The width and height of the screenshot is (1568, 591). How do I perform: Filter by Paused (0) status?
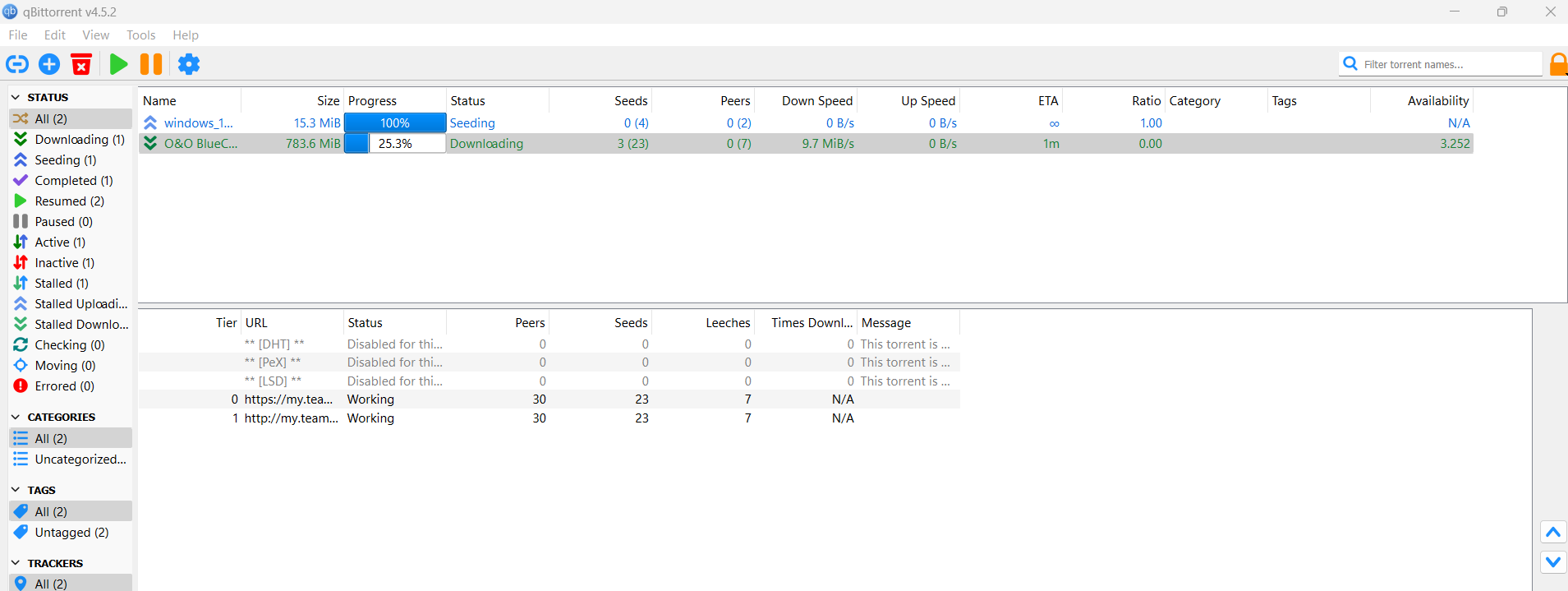(71, 221)
